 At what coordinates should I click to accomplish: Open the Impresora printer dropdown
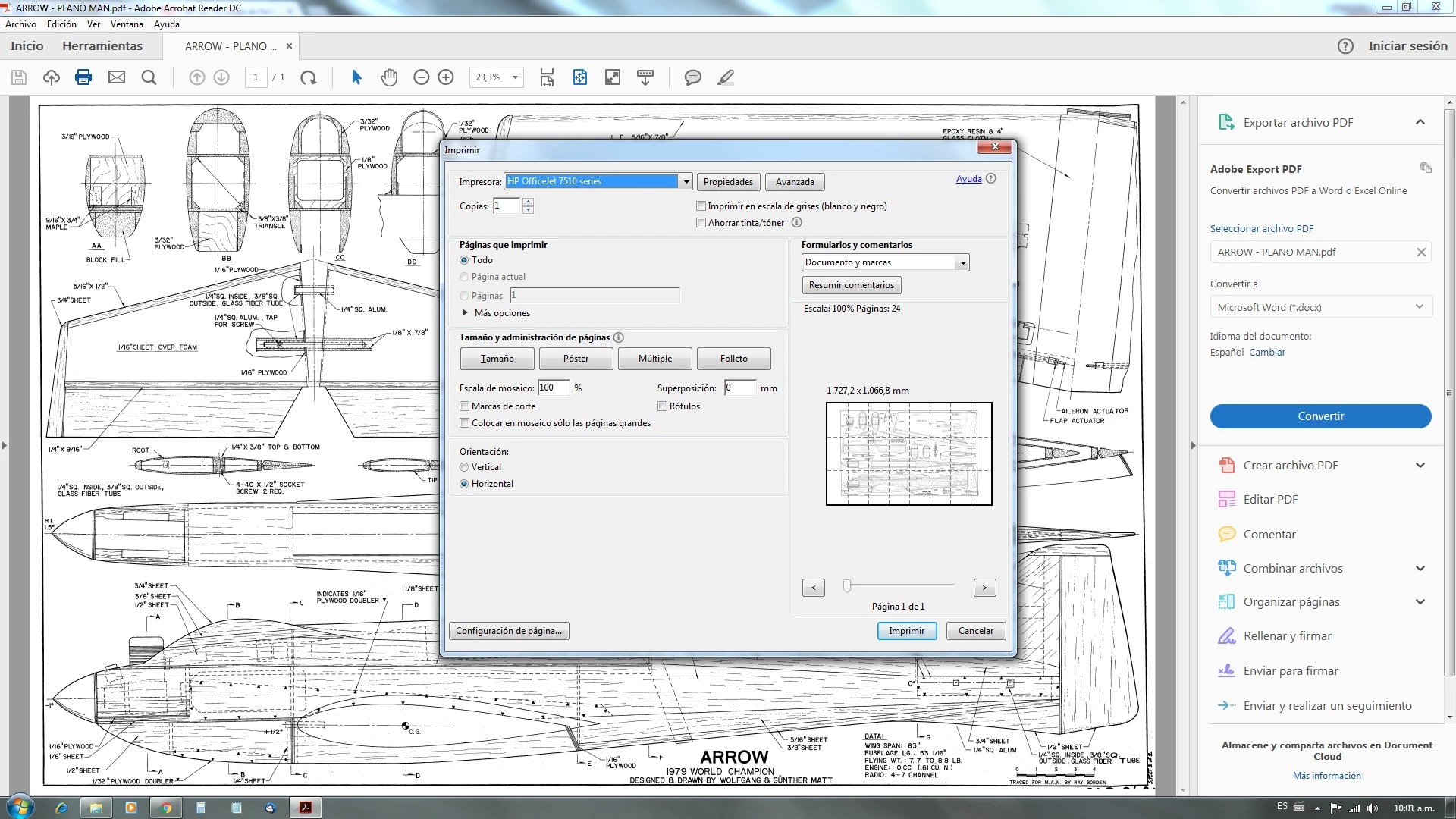(686, 182)
